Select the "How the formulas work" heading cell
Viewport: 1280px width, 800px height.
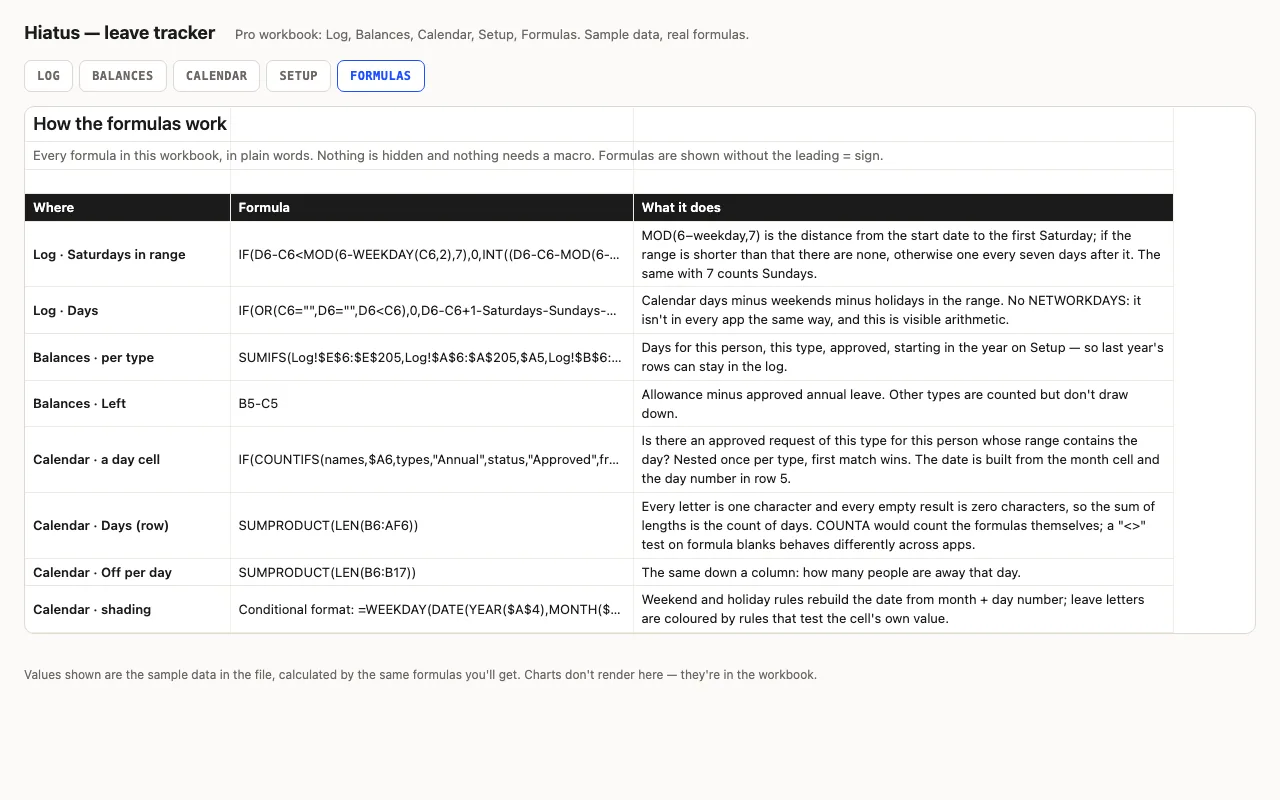pos(130,124)
